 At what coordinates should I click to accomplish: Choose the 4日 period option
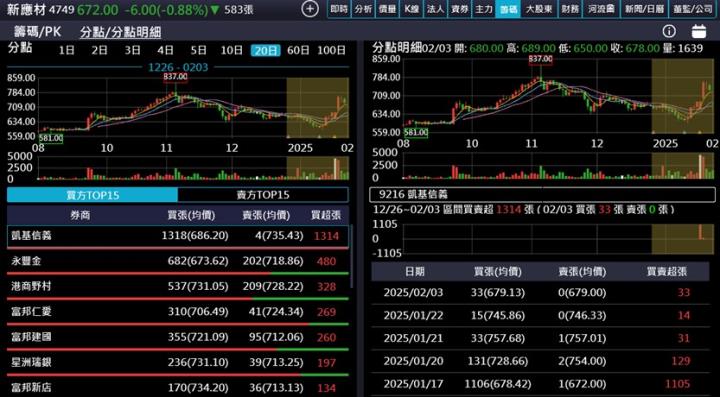pos(165,50)
